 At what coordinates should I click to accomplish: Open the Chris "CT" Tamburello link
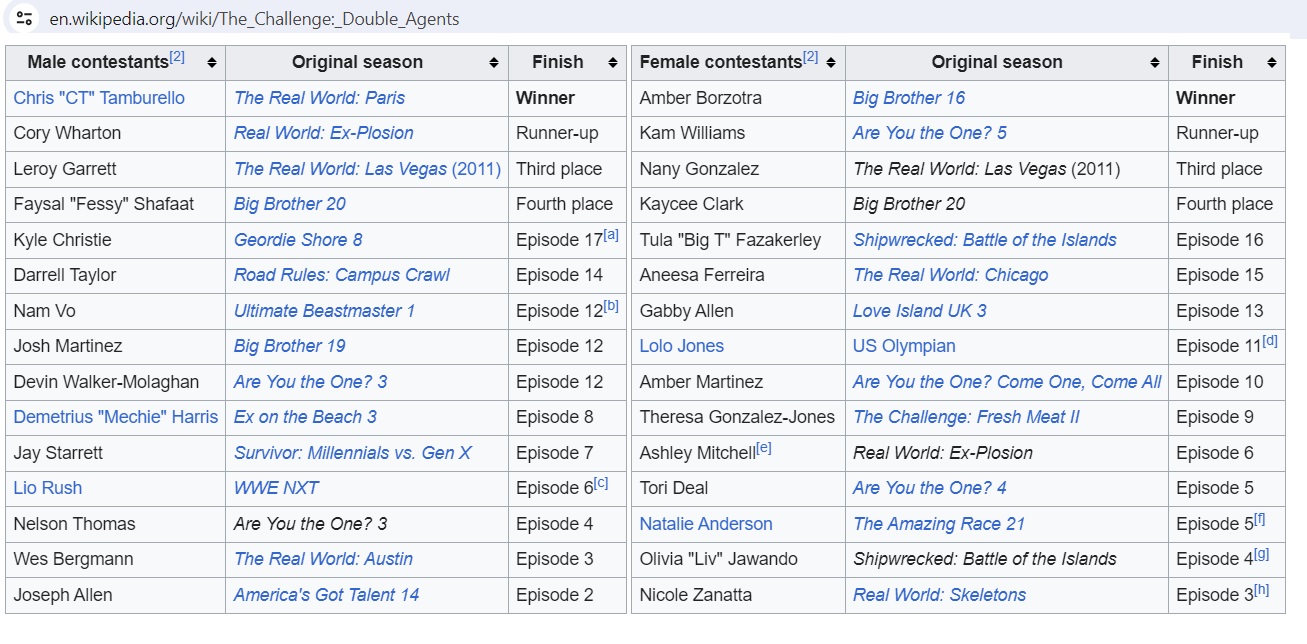click(x=99, y=98)
